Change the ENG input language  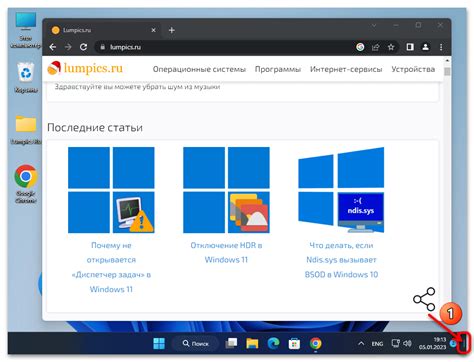[x=377, y=344]
